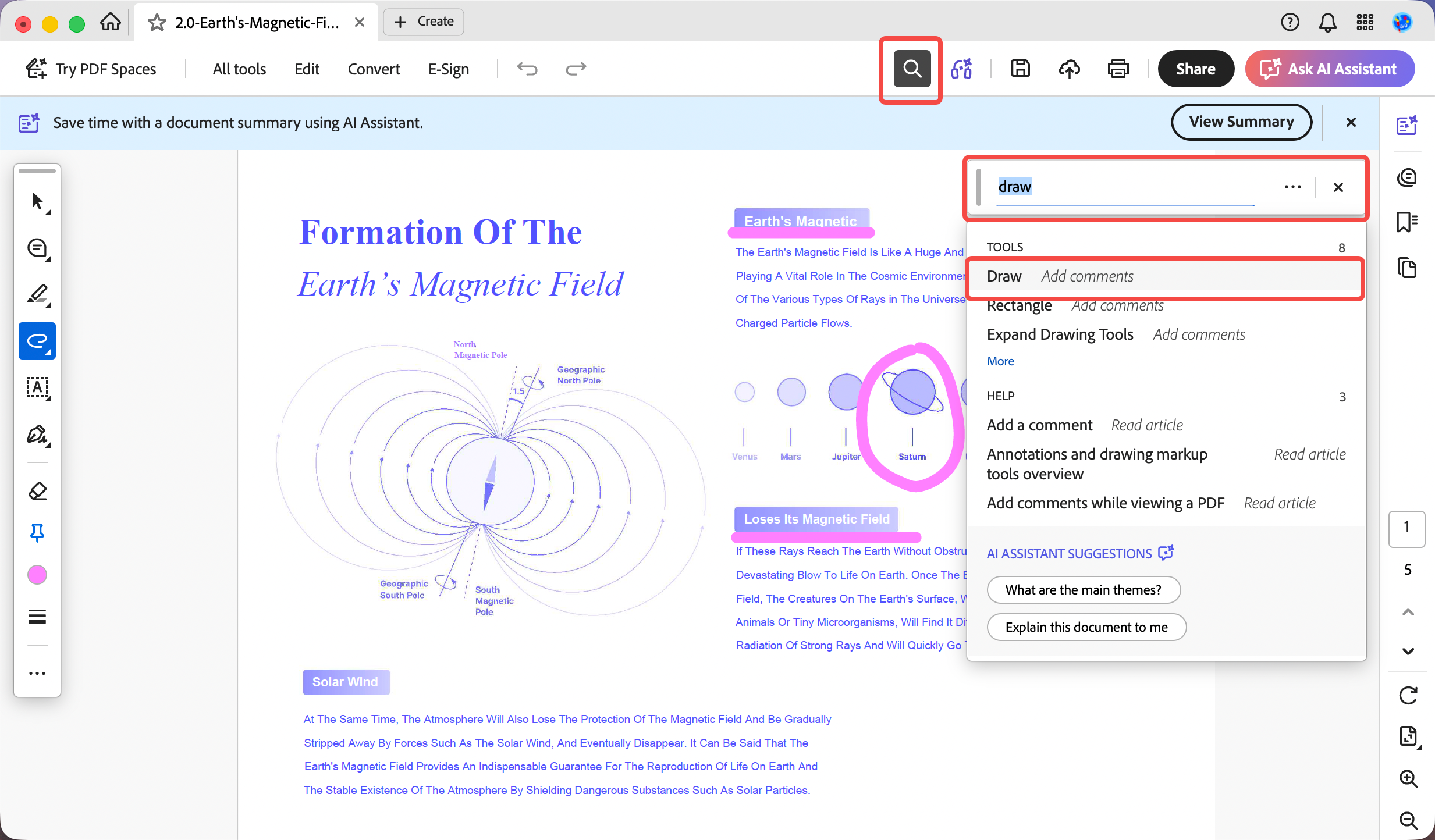Click the current page number box
1435x840 pixels.
coord(1406,528)
